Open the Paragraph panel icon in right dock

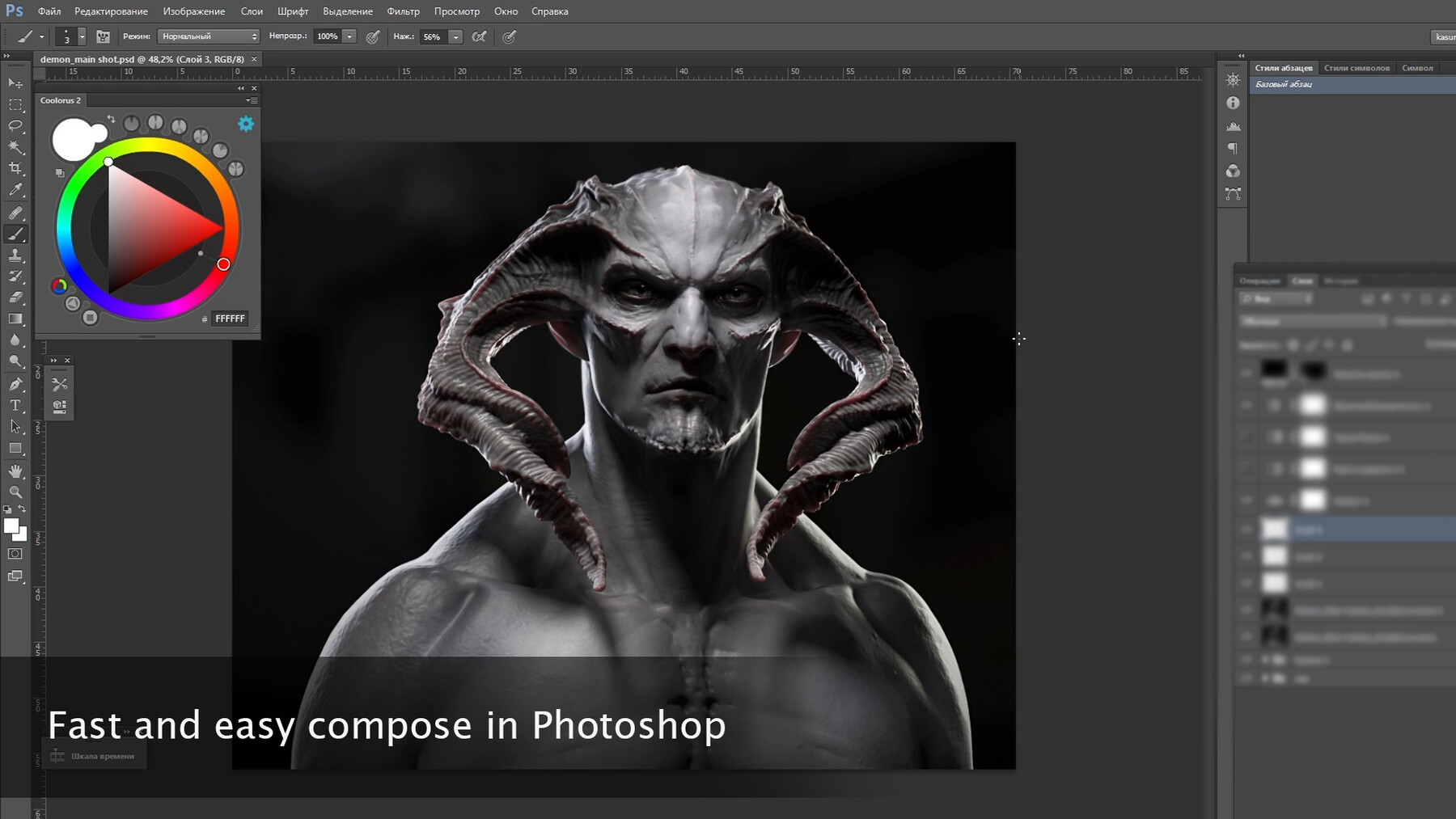tap(1232, 149)
